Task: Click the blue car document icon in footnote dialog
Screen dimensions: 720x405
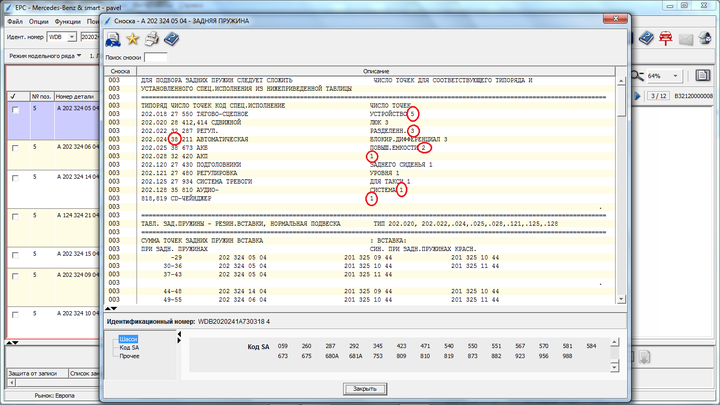Action: [113, 39]
